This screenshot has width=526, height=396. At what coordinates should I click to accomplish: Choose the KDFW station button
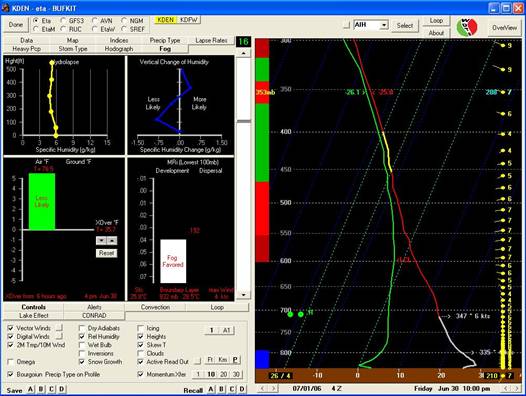click(x=188, y=20)
